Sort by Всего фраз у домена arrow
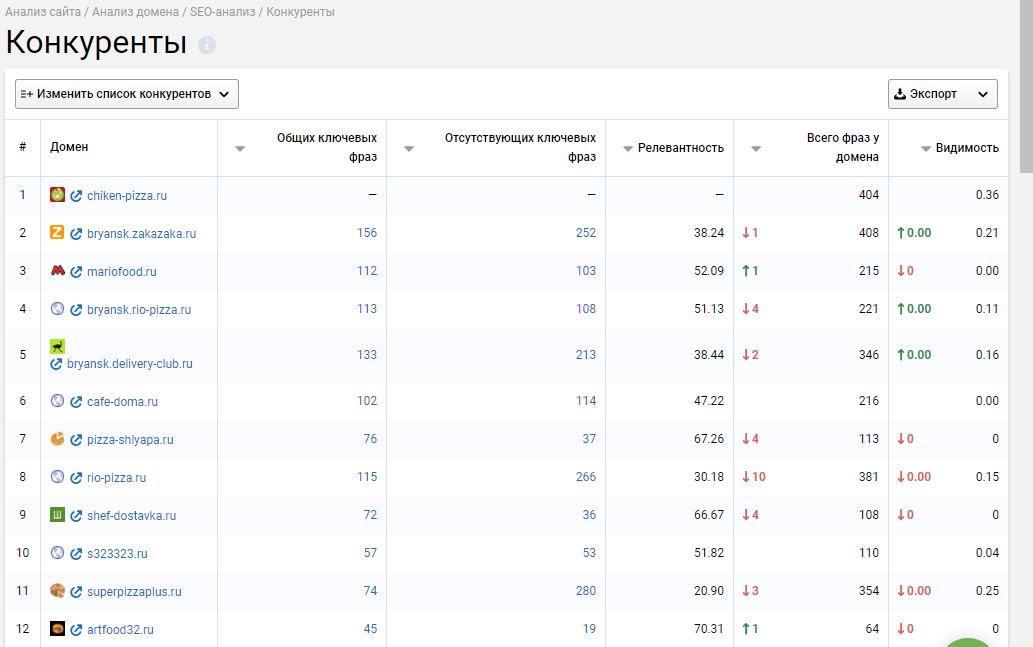This screenshot has height=647, width=1033. click(756, 149)
